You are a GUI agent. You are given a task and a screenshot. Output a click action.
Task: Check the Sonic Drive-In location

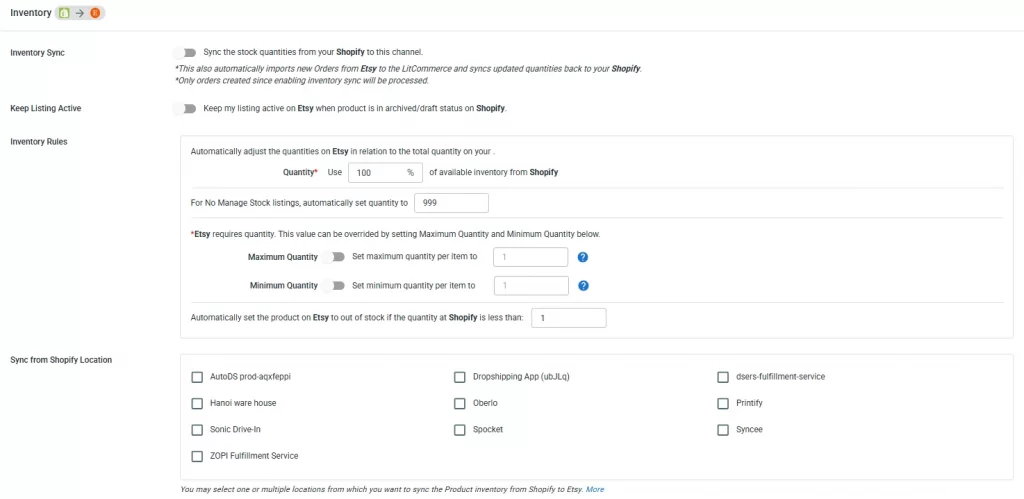197,430
